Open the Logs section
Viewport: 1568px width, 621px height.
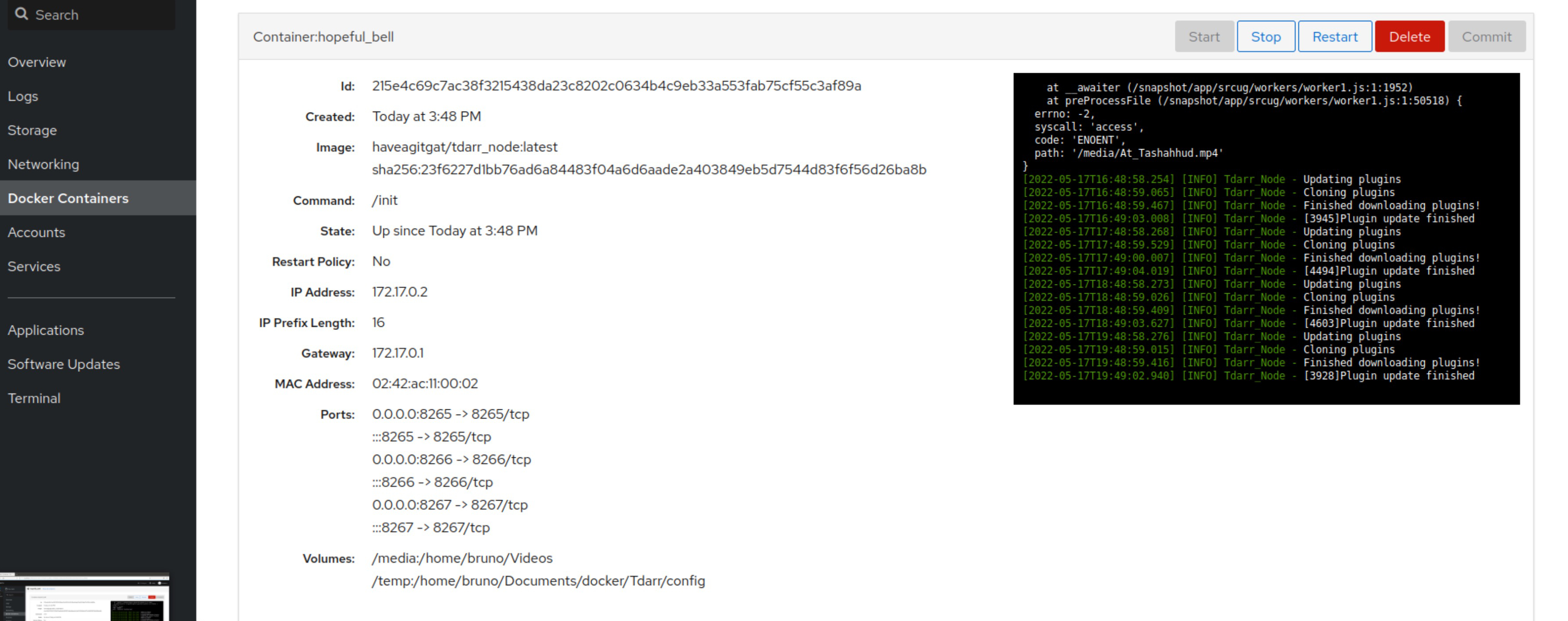pos(23,96)
